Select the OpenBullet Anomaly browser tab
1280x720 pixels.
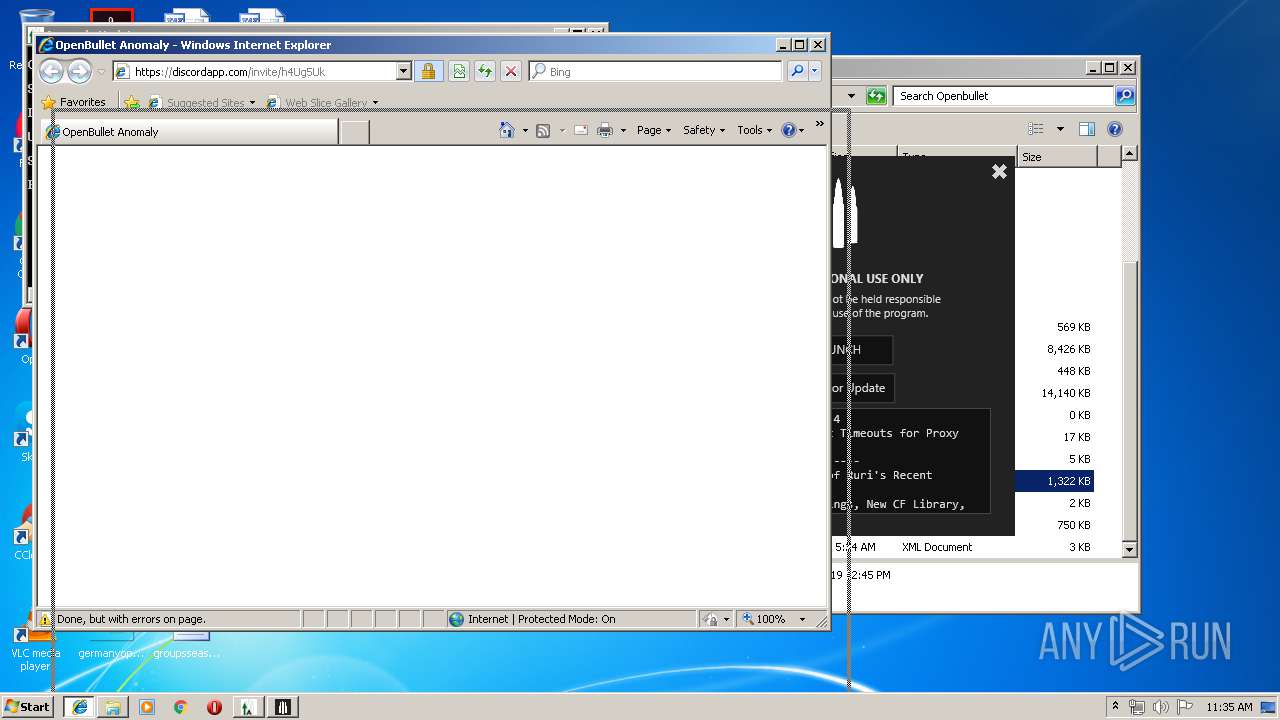pyautogui.click(x=191, y=131)
